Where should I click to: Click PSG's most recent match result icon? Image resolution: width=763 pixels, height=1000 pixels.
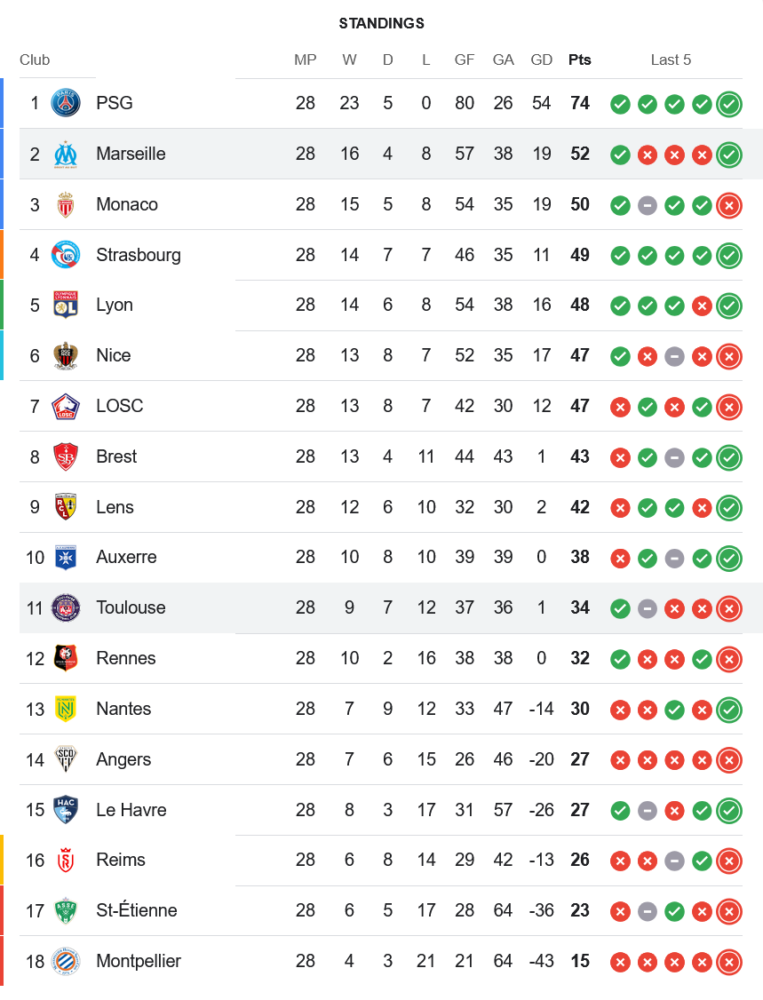click(x=729, y=103)
